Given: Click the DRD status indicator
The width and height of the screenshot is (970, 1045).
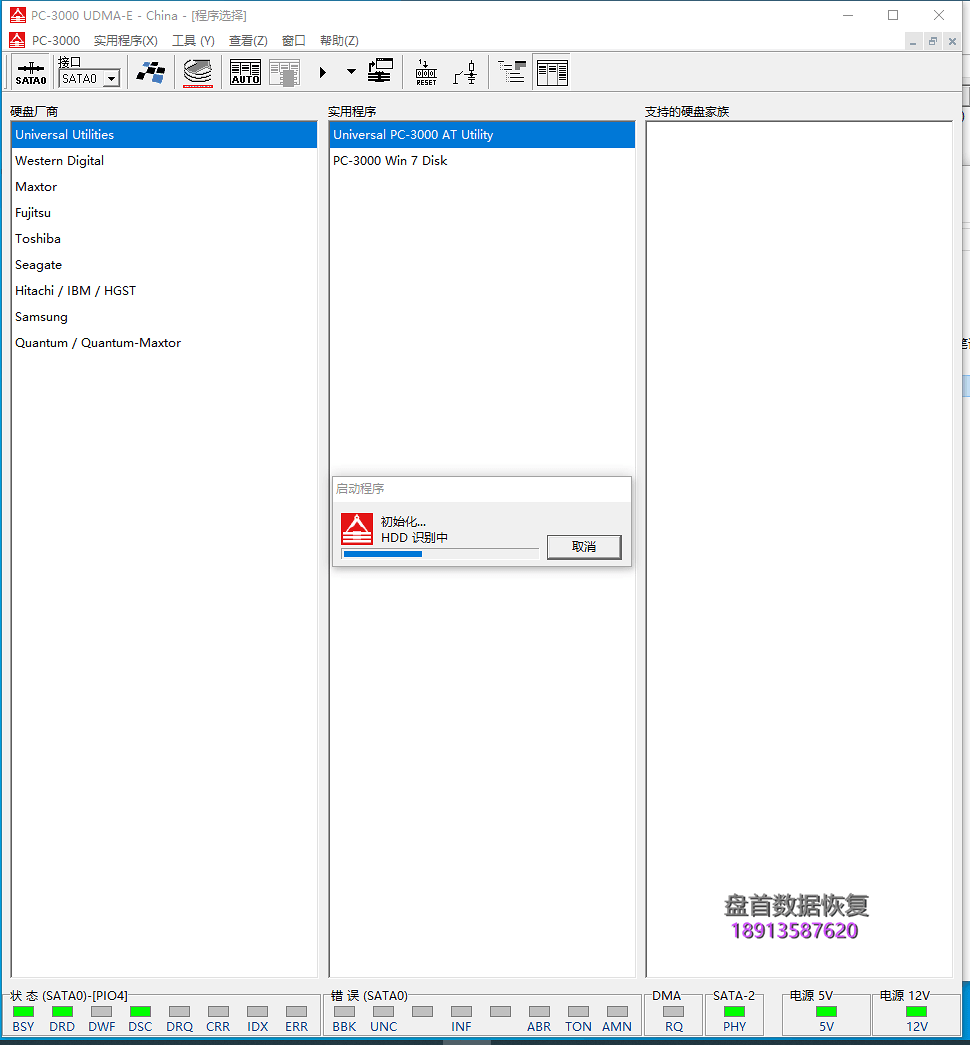Looking at the screenshot, I should [62, 1012].
